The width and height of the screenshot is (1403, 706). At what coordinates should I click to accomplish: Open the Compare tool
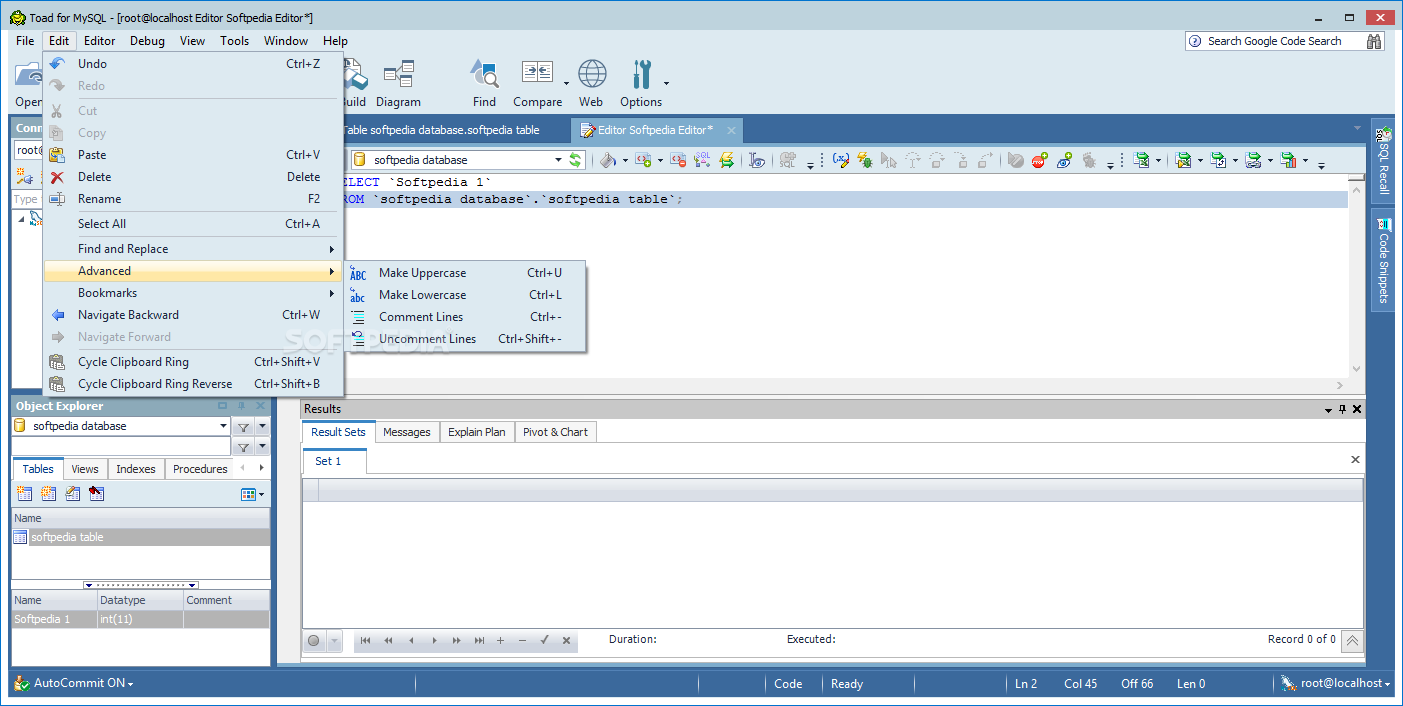click(537, 83)
